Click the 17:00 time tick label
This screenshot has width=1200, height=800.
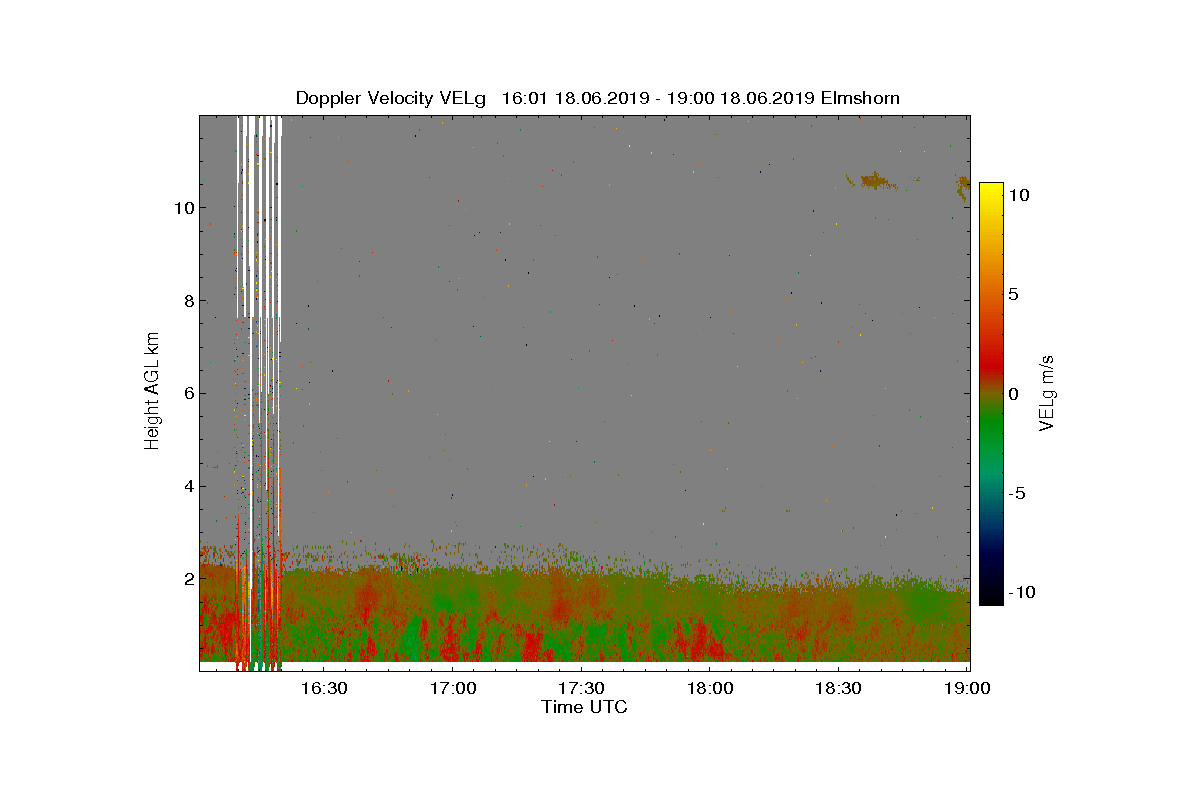[x=452, y=689]
